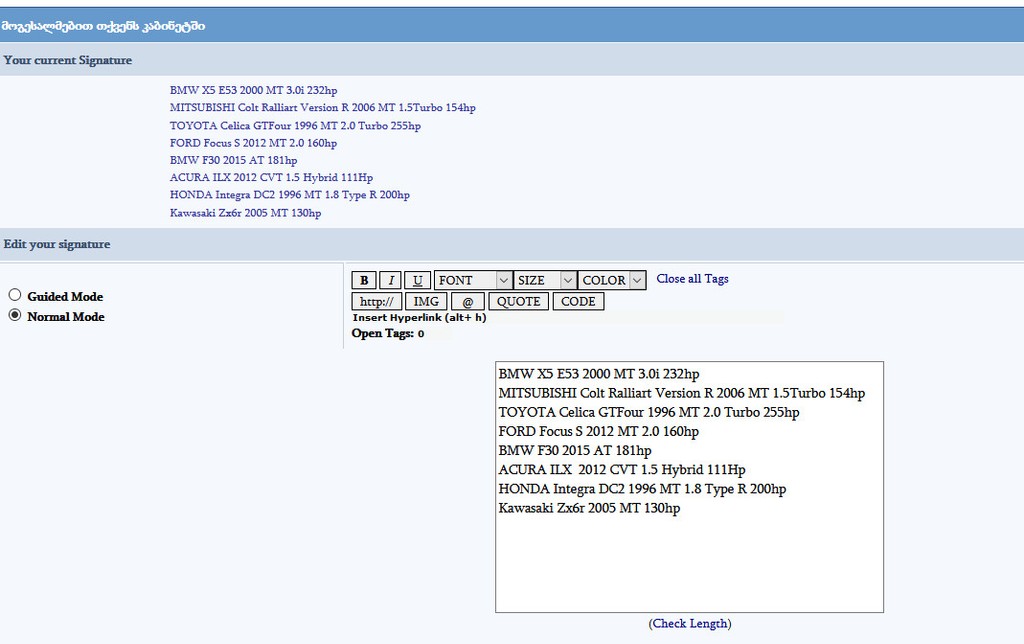Click the Bold B formatting button
This screenshot has height=644, width=1024.
click(x=364, y=280)
